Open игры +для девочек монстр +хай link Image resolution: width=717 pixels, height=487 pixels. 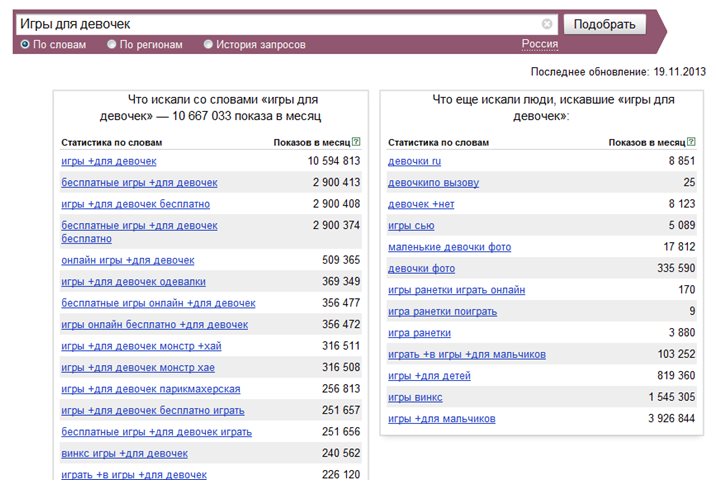click(x=141, y=346)
